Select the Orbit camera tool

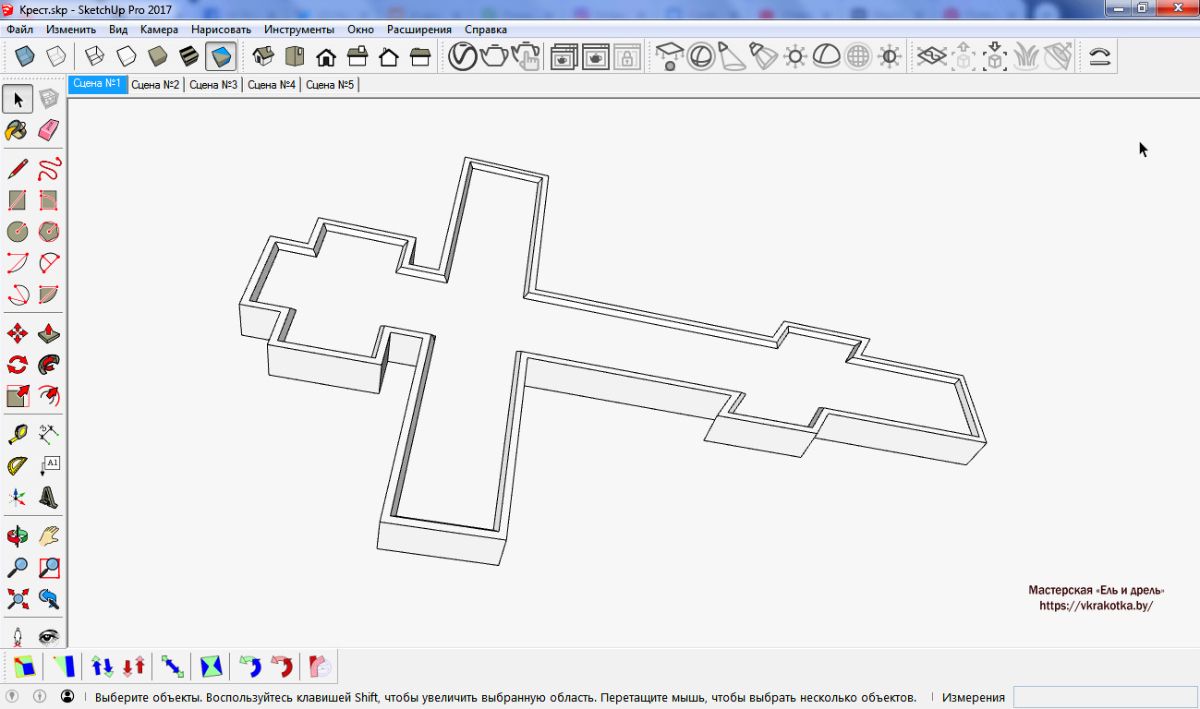[17, 536]
